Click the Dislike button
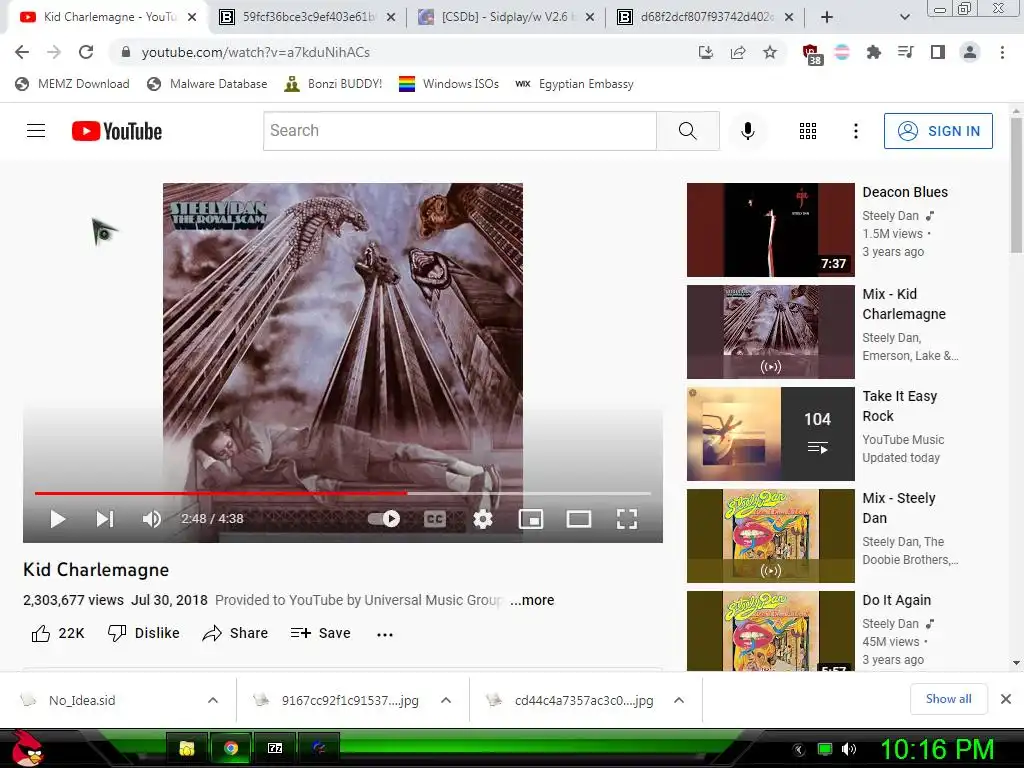 click(144, 633)
